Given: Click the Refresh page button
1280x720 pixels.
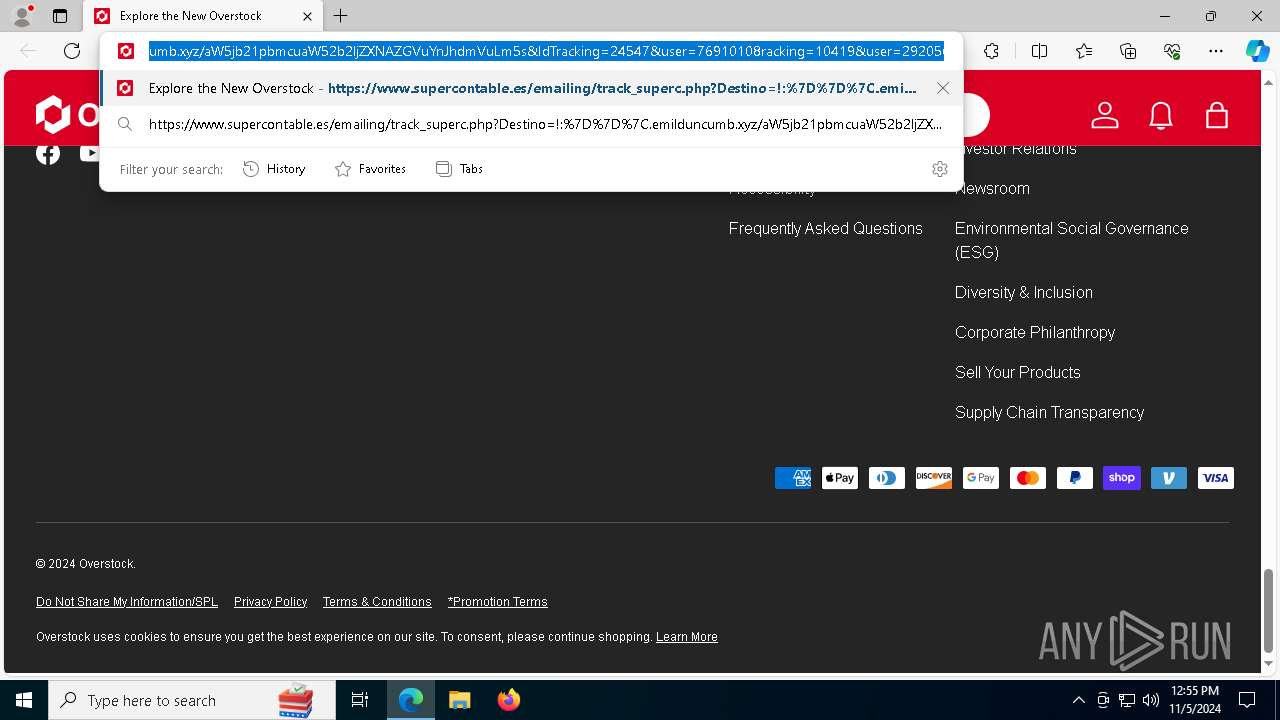Looking at the screenshot, I should coord(72,51).
